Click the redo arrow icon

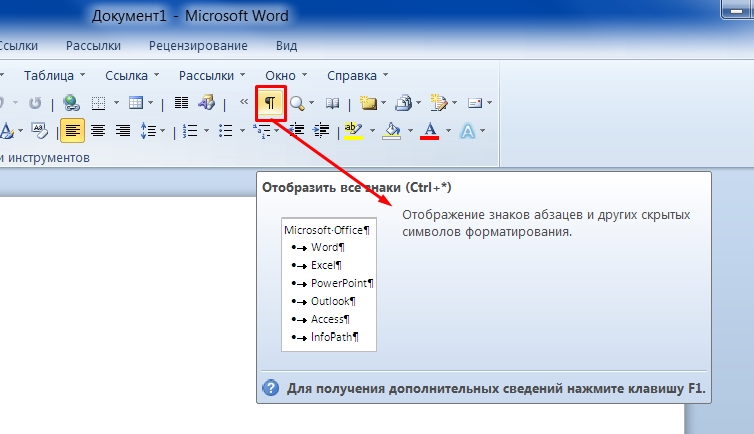click(x=35, y=103)
